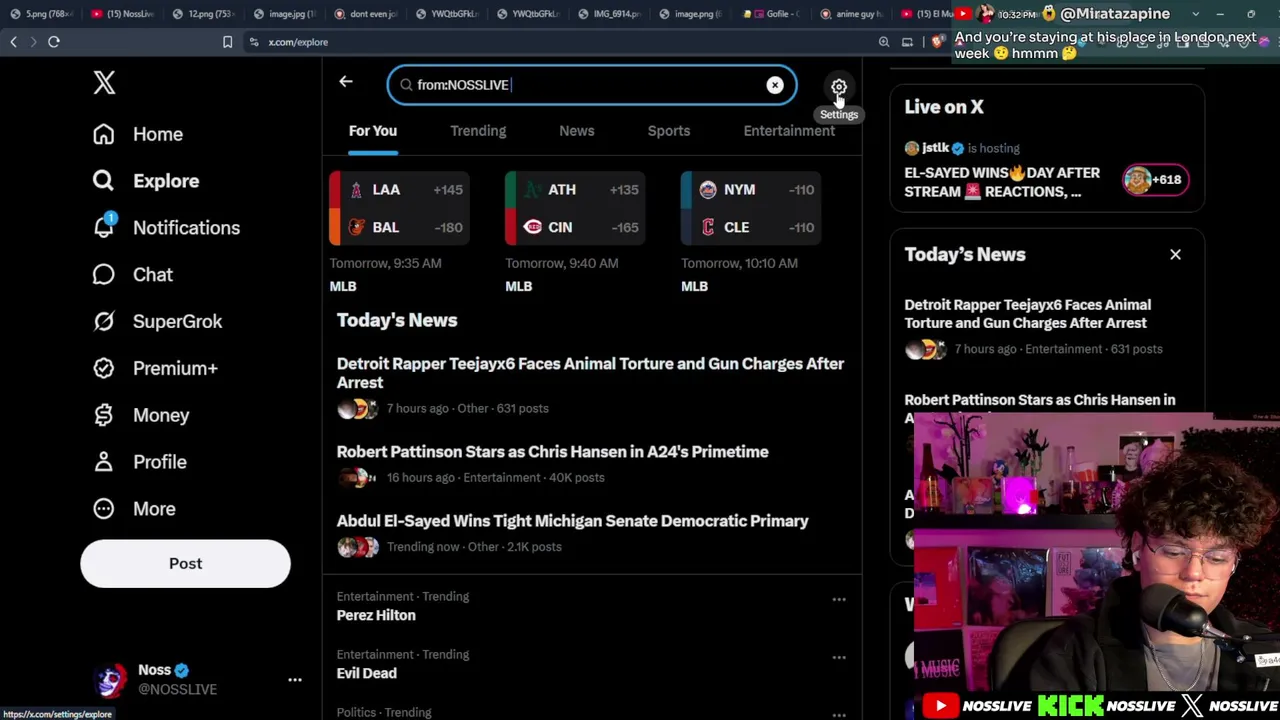Open Explore settings gear icon
Screen dimensions: 1280x720
coord(839,88)
